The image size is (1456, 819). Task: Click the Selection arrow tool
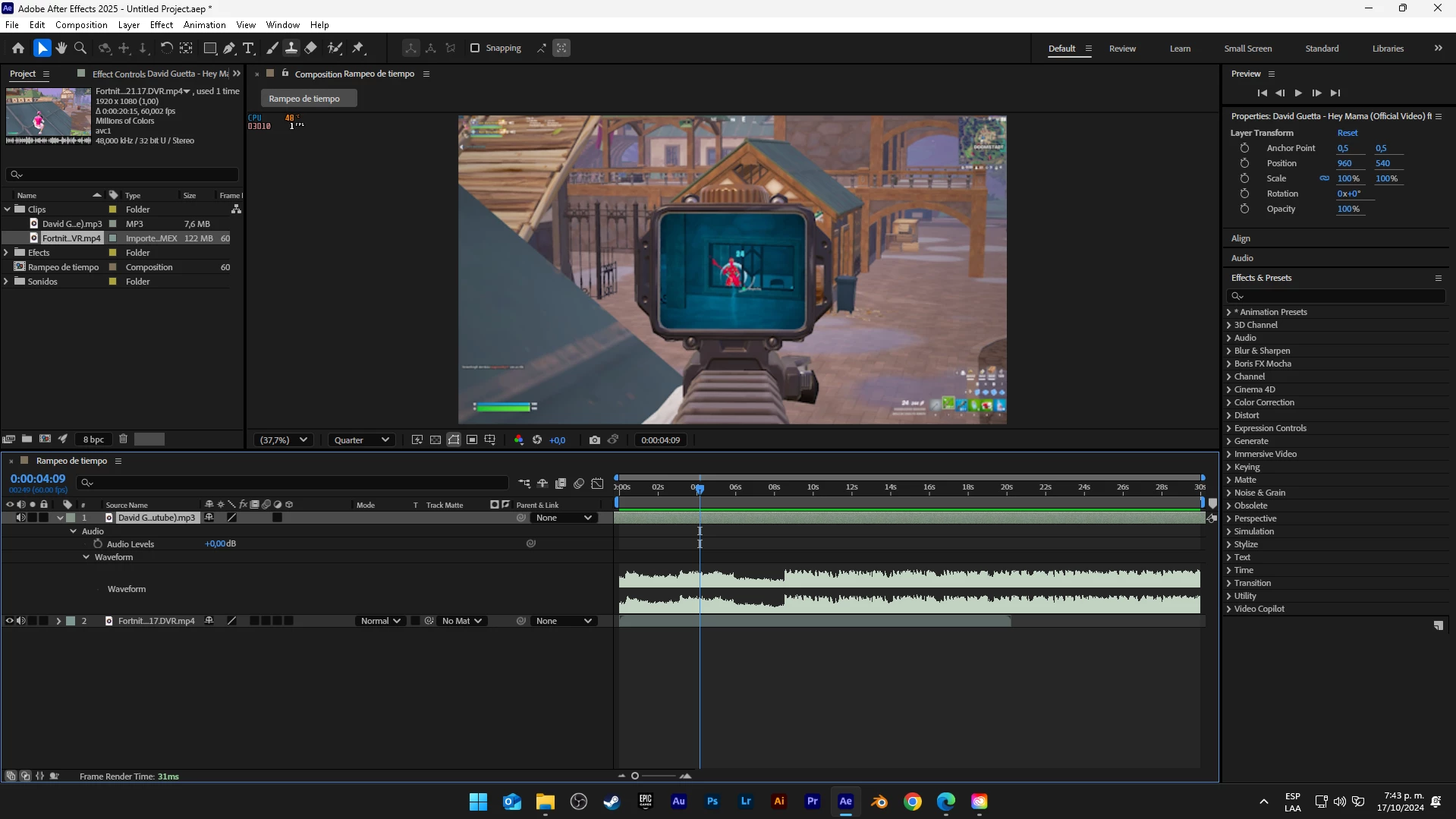coord(42,48)
